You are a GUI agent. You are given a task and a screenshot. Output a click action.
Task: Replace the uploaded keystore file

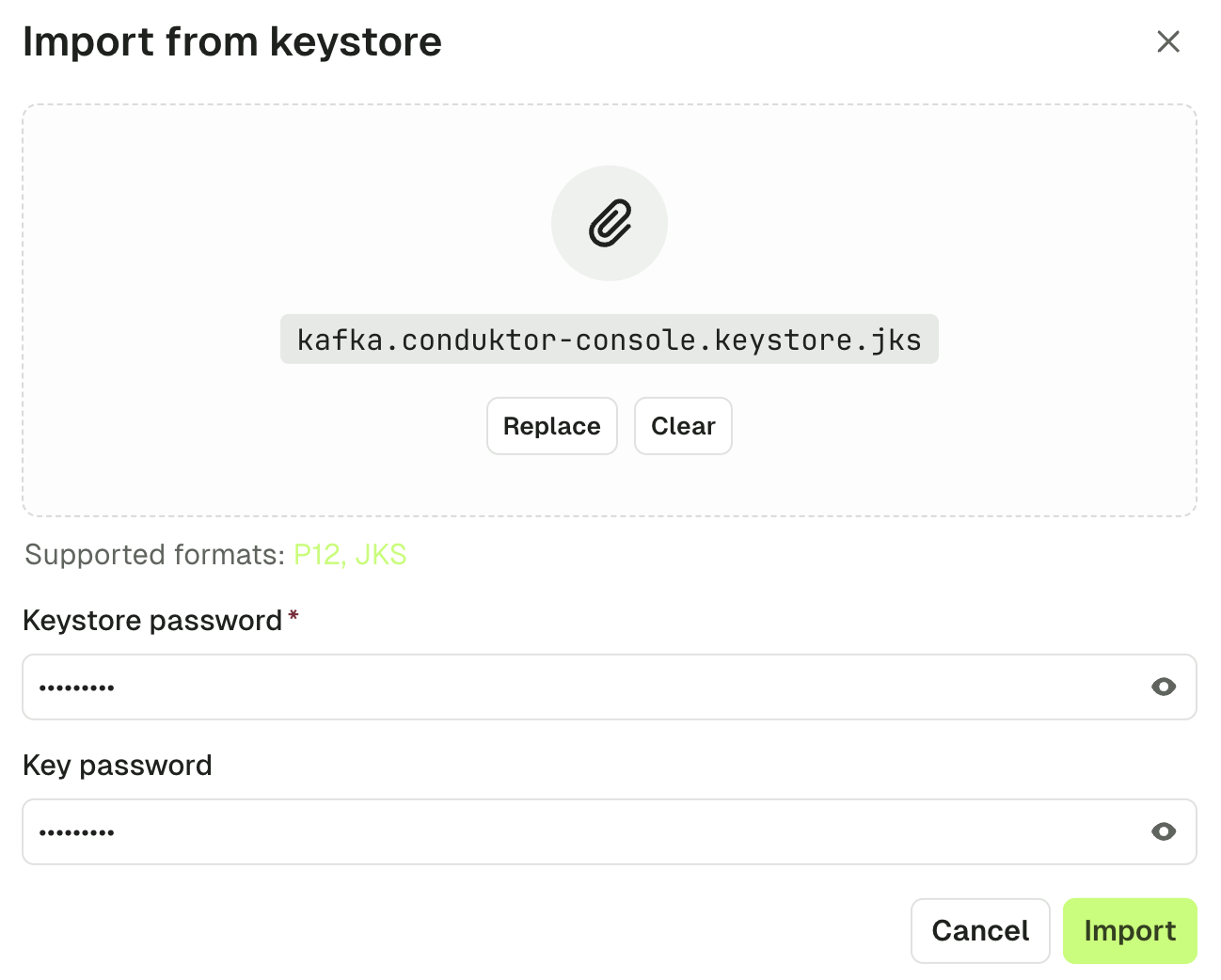[552, 426]
